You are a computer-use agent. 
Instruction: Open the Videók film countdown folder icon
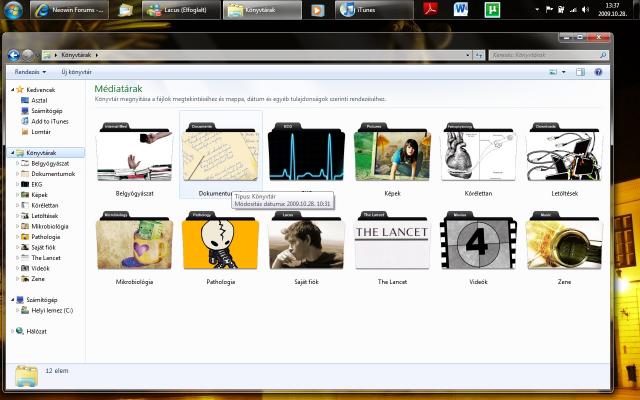[x=478, y=240]
